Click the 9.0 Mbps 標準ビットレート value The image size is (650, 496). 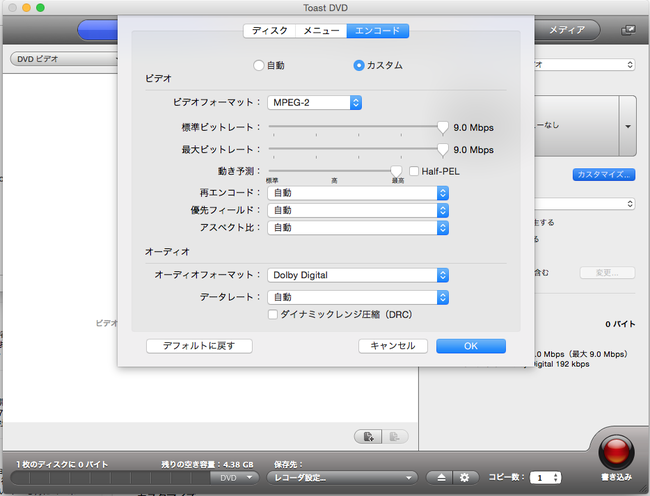(473, 128)
